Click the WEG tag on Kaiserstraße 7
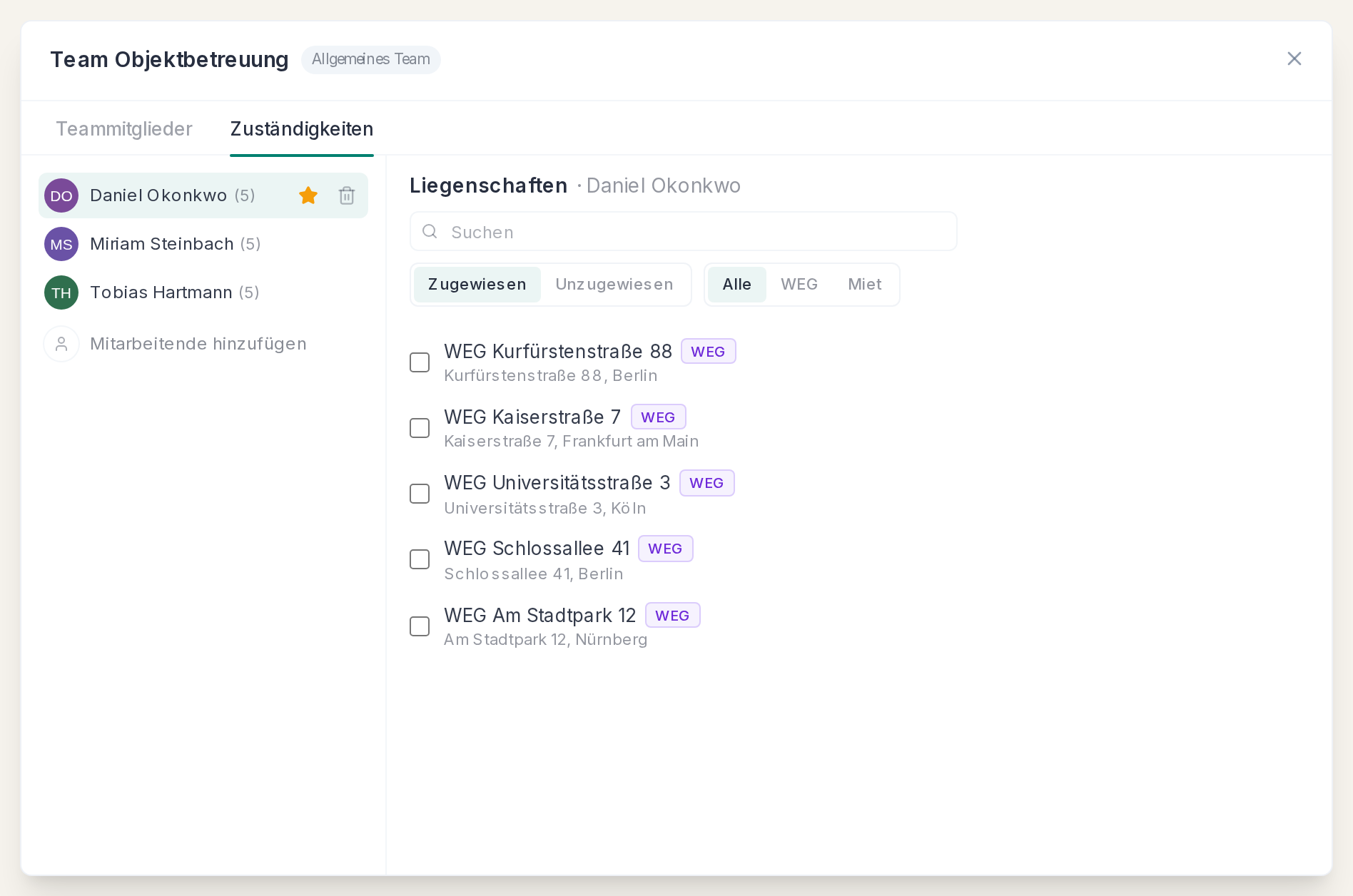The image size is (1353, 896). [659, 417]
